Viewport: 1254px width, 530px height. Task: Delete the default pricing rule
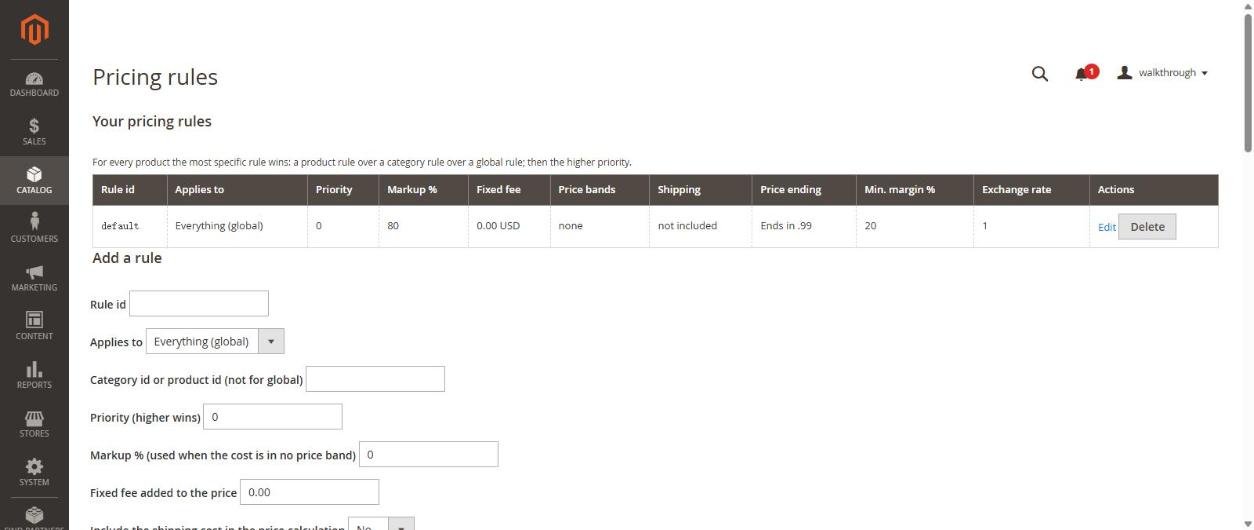tap(1147, 227)
